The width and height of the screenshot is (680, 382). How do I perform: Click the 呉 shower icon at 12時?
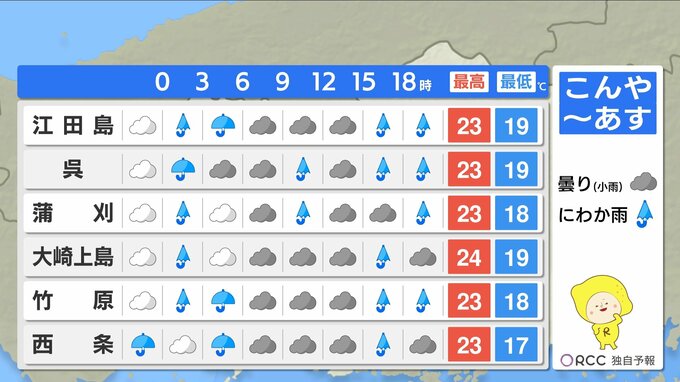[303, 170]
